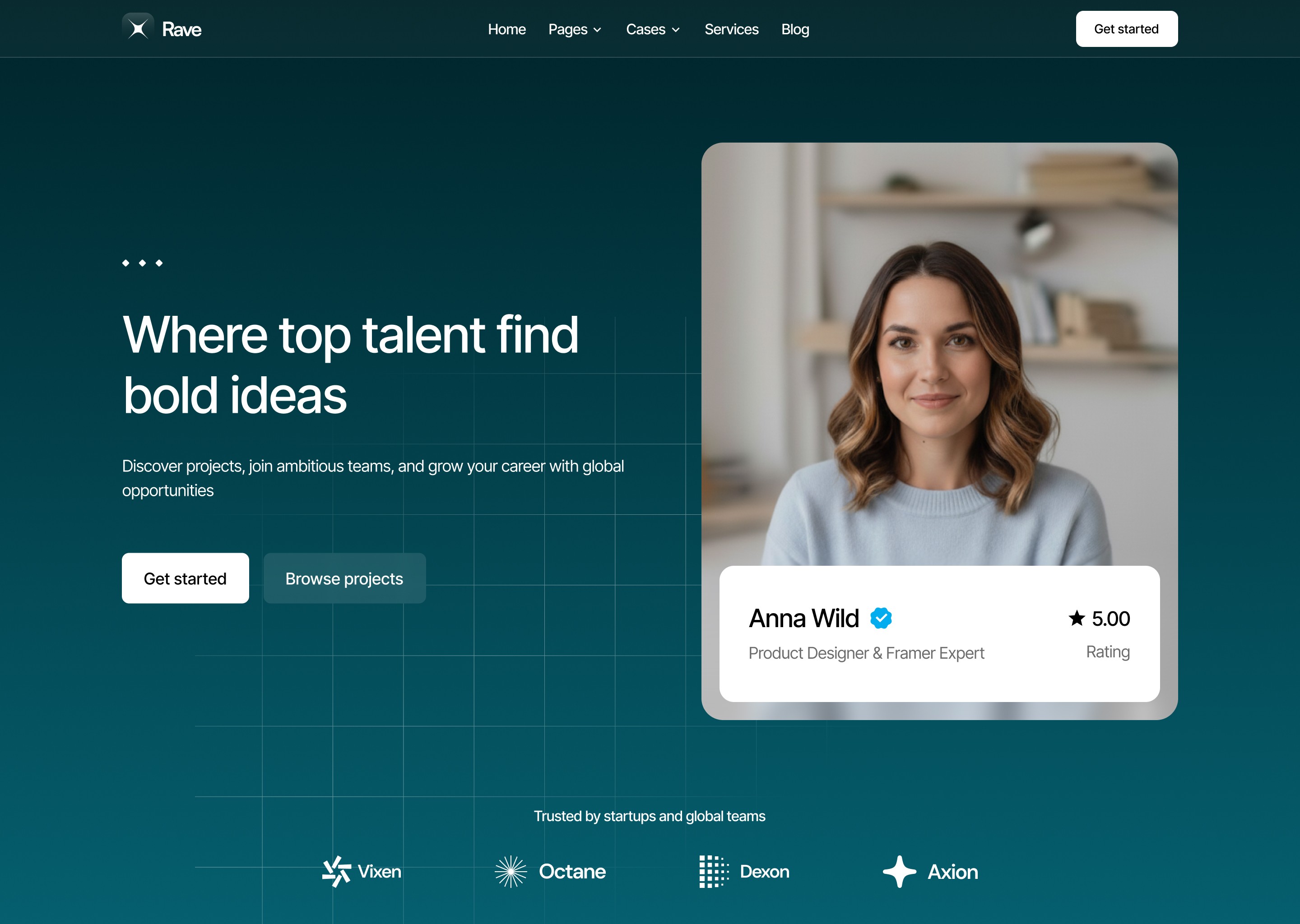Click the Axion four-point star logo
Screen dimensions: 1300x924
pos(899,871)
